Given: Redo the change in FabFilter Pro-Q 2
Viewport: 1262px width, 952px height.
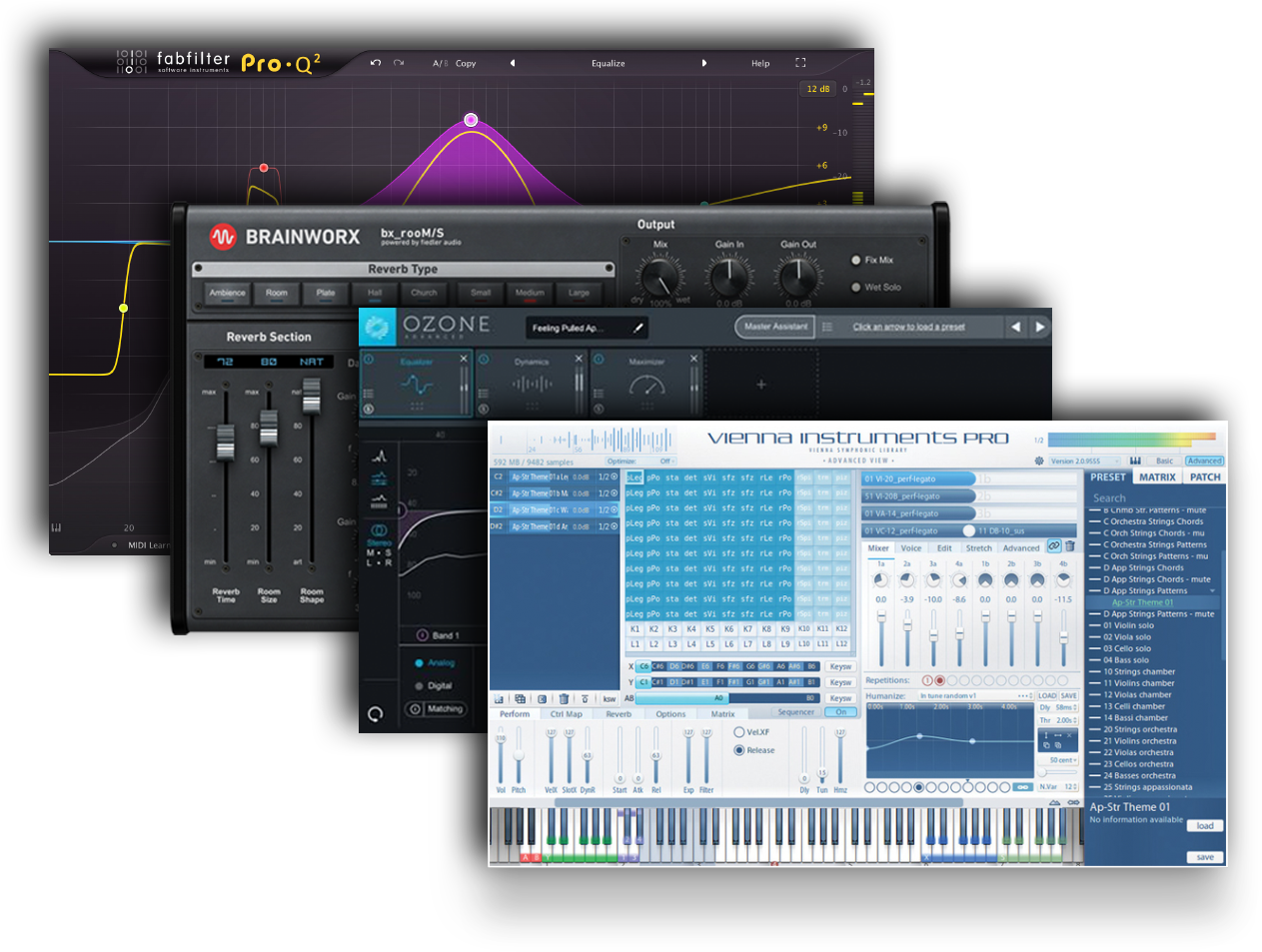Looking at the screenshot, I should pos(399,63).
